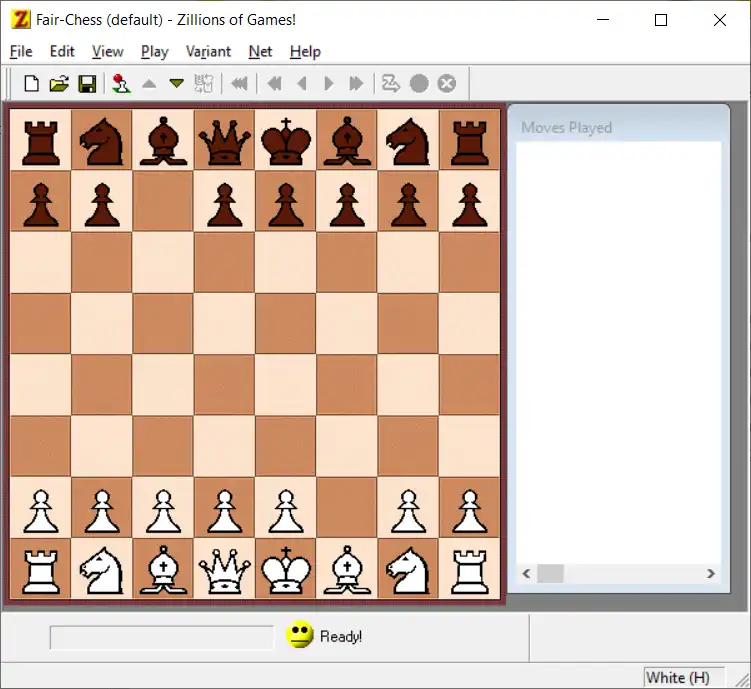The width and height of the screenshot is (751, 689).
Task: Click the Moves Played list area
Action: (x=618, y=352)
